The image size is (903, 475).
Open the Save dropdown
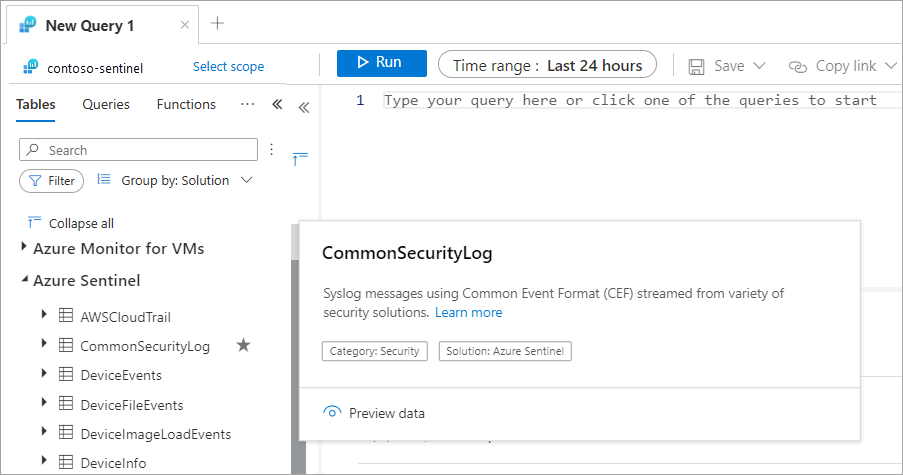[x=759, y=66]
